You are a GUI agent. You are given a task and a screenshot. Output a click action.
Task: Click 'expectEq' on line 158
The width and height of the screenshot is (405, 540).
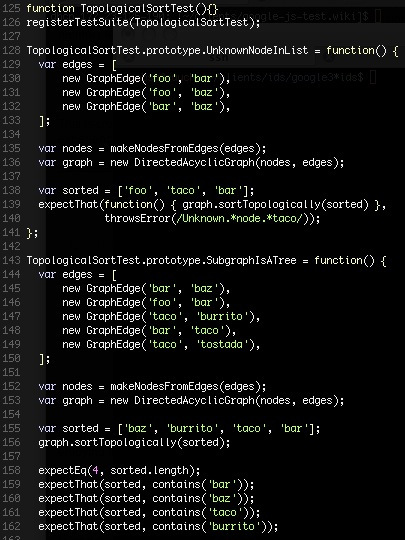tap(62, 470)
